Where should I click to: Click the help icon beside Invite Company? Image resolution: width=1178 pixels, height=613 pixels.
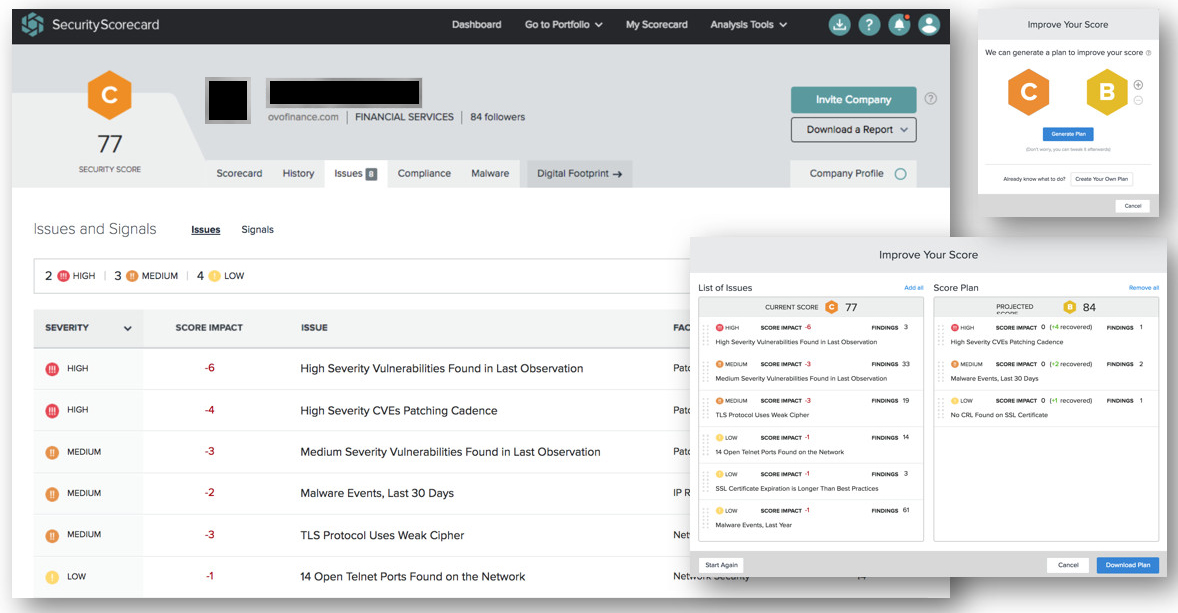pyautogui.click(x=931, y=99)
